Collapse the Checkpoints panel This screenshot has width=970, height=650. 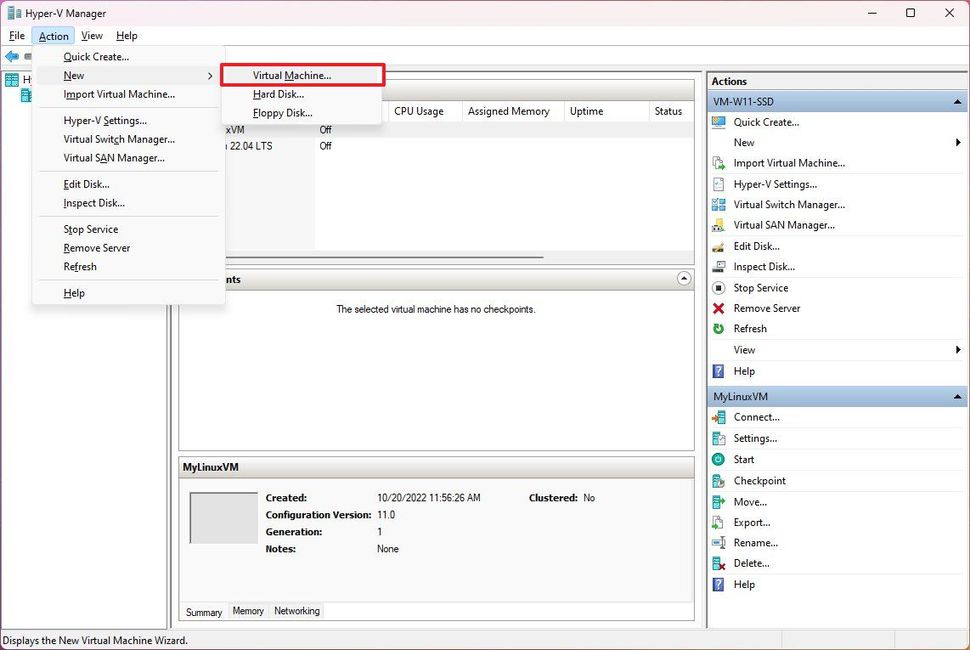click(684, 278)
